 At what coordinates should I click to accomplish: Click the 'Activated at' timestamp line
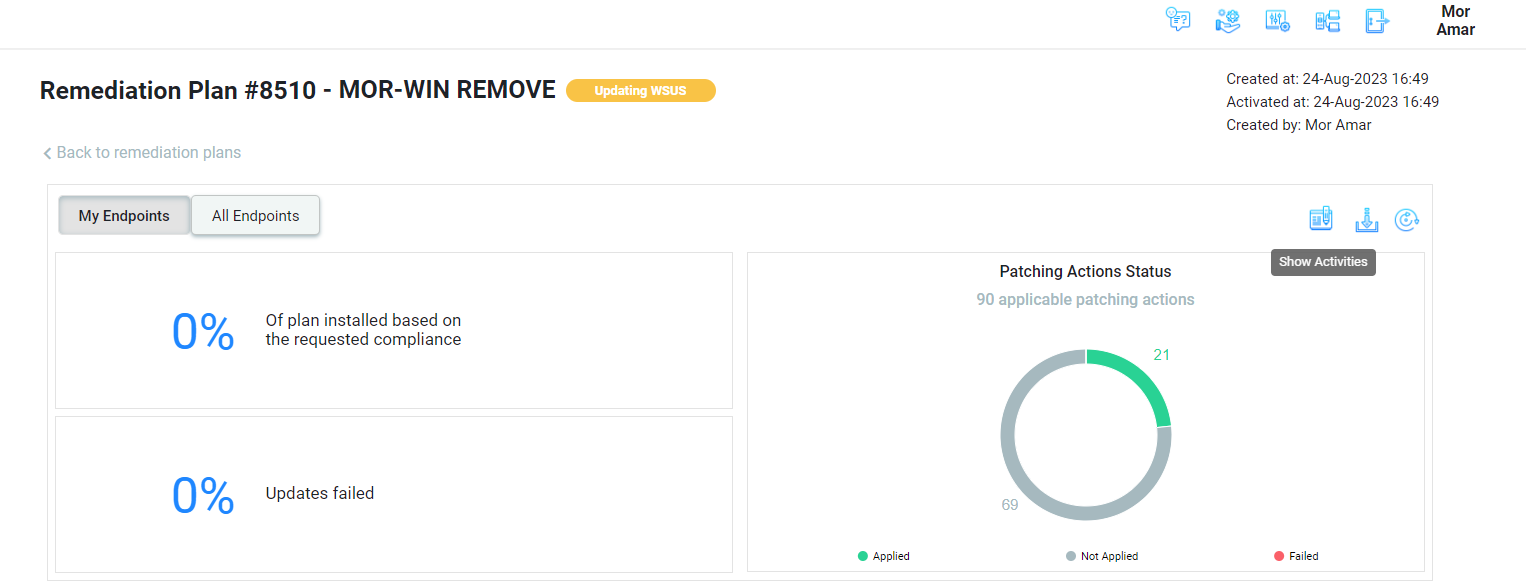(1332, 101)
